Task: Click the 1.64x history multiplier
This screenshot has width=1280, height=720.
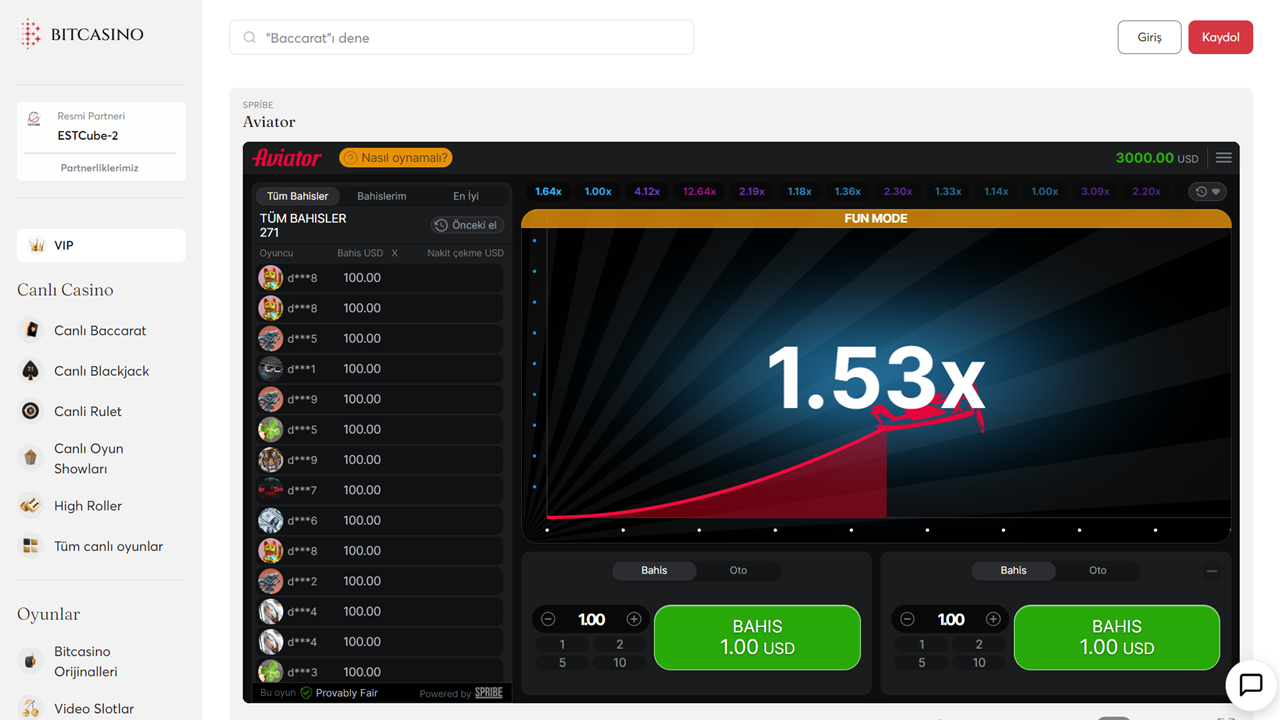Action: click(x=548, y=191)
